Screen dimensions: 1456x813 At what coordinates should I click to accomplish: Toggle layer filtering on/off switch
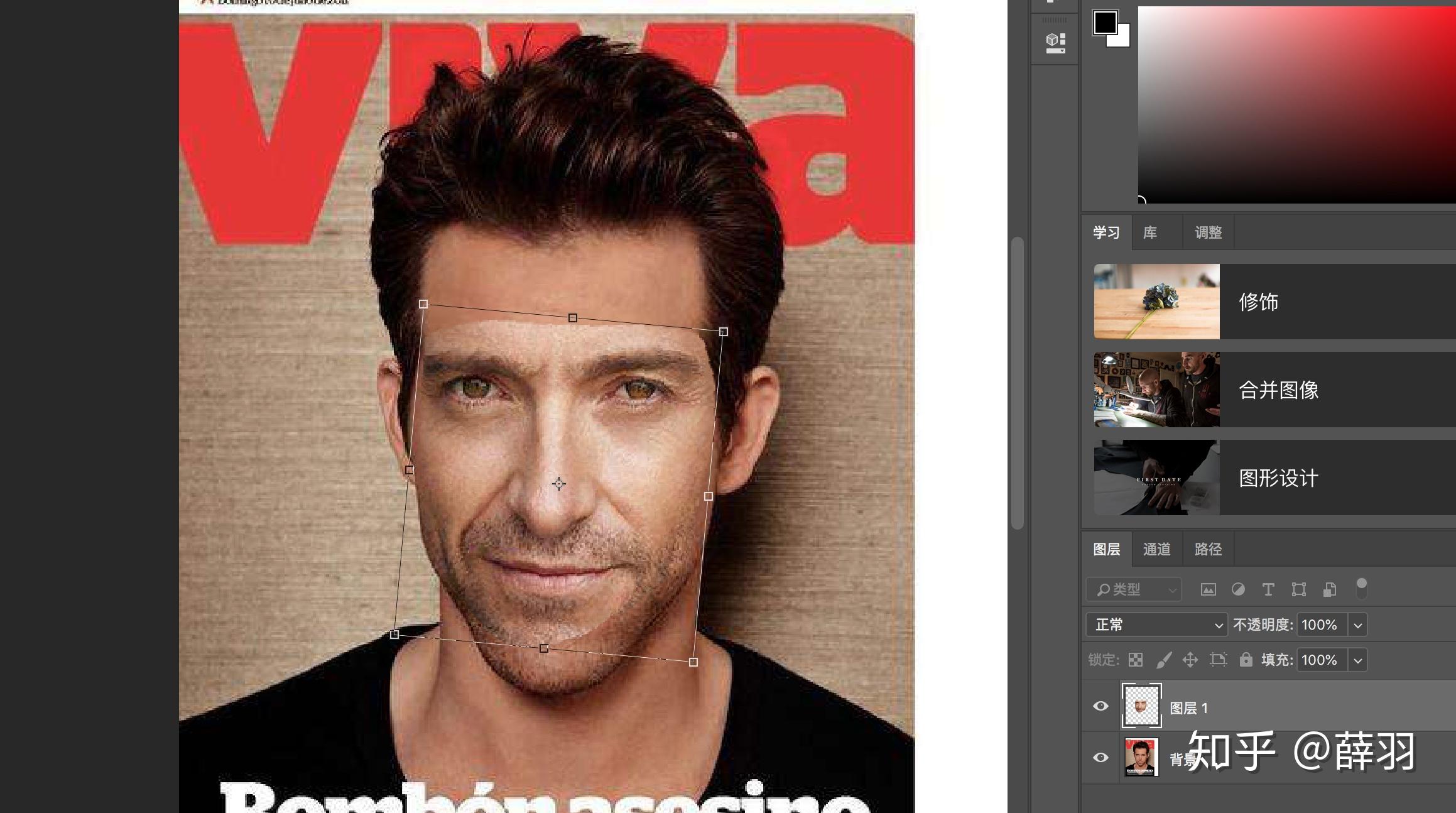[x=1361, y=589]
